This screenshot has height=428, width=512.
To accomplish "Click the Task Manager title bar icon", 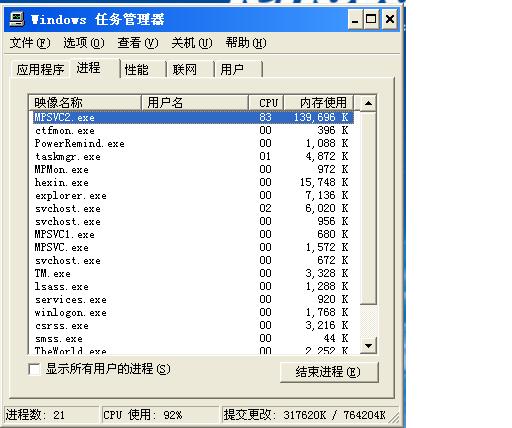I will pyautogui.click(x=17, y=19).
